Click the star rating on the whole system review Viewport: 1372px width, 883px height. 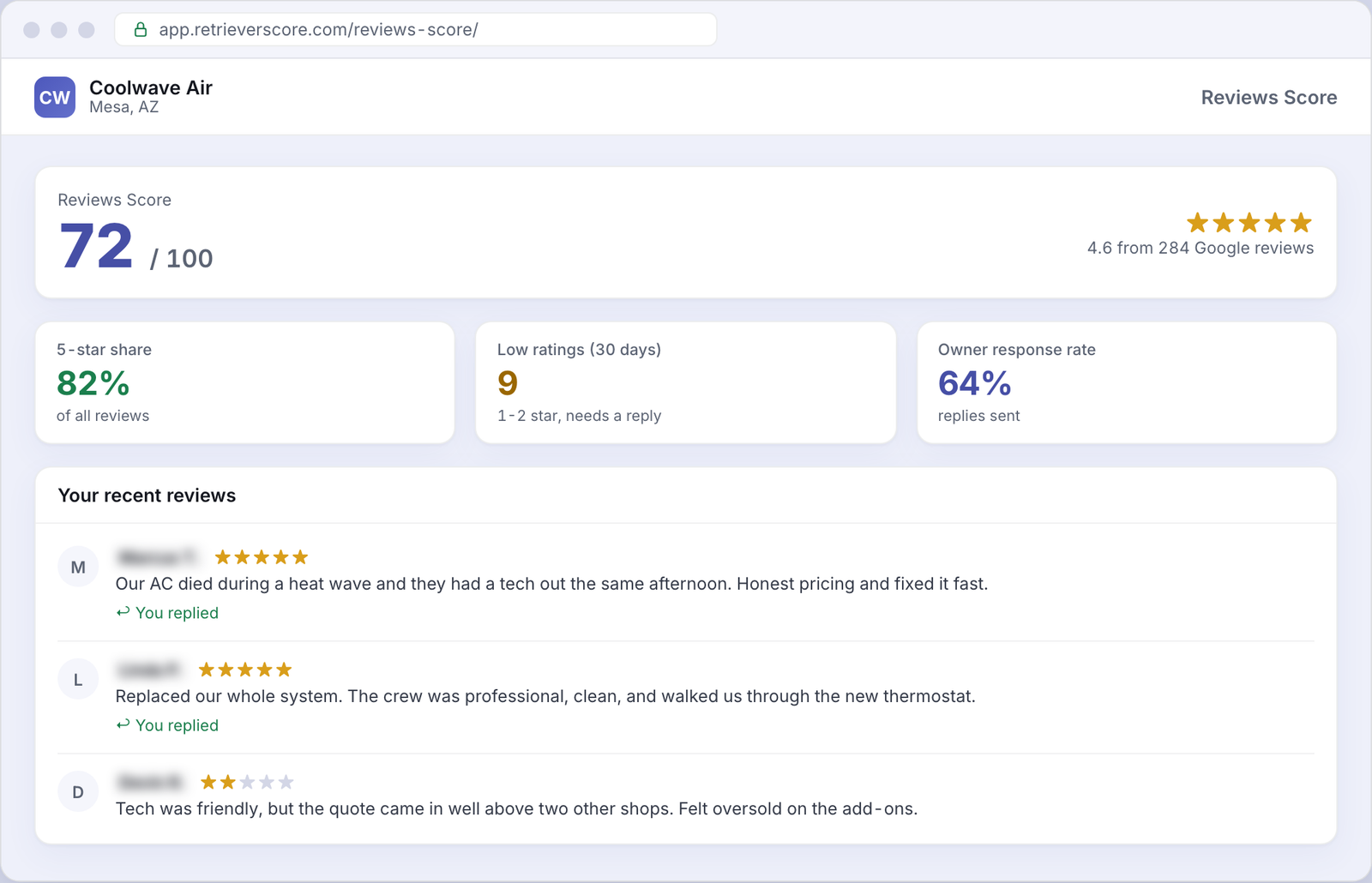(245, 670)
